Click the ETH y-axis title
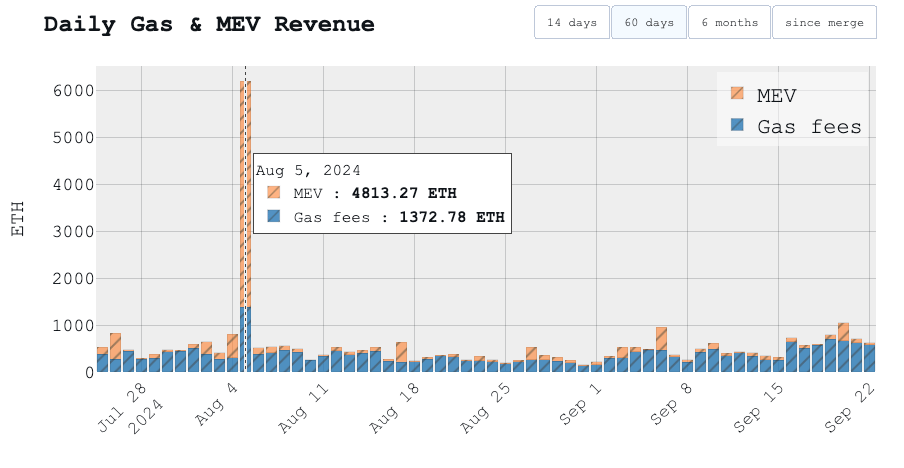The width and height of the screenshot is (904, 468). [x=18, y=219]
